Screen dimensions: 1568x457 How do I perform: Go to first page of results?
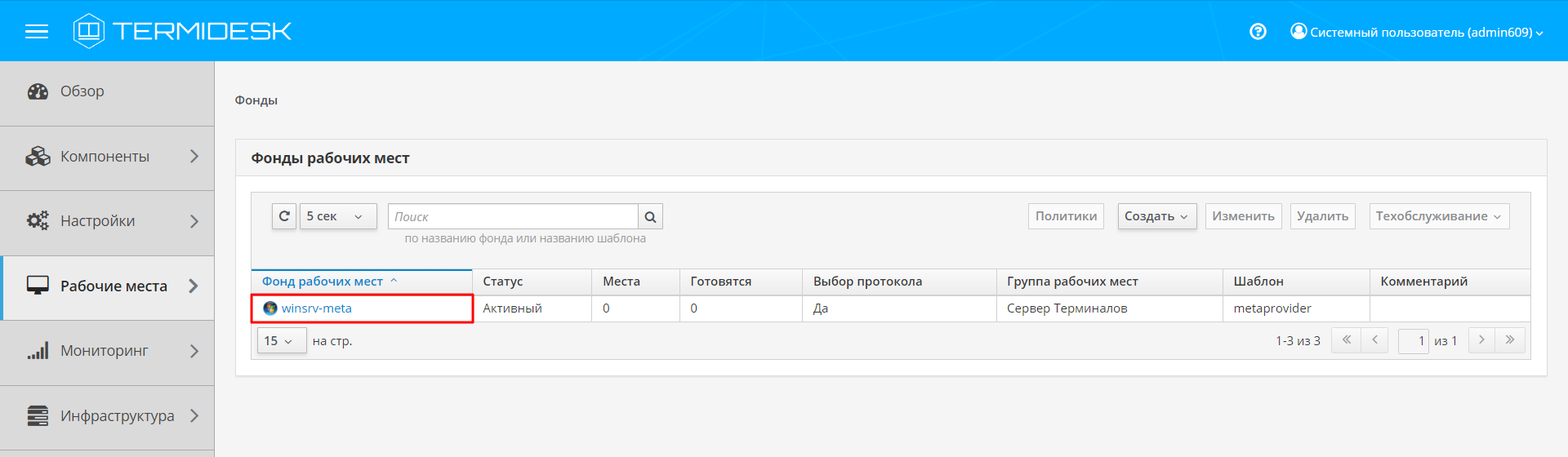[1346, 340]
